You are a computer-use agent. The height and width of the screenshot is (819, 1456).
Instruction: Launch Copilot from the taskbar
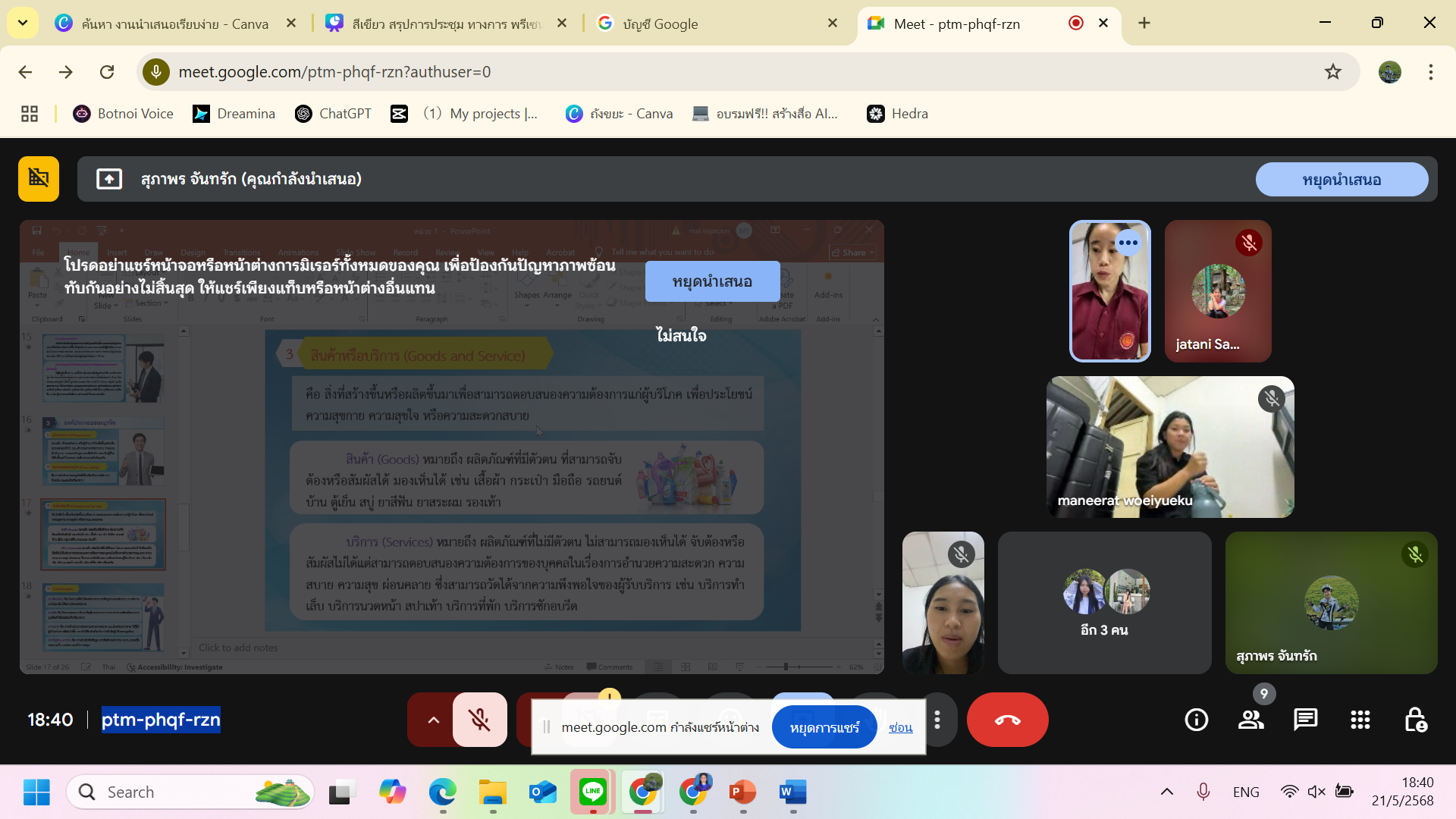coord(393,792)
